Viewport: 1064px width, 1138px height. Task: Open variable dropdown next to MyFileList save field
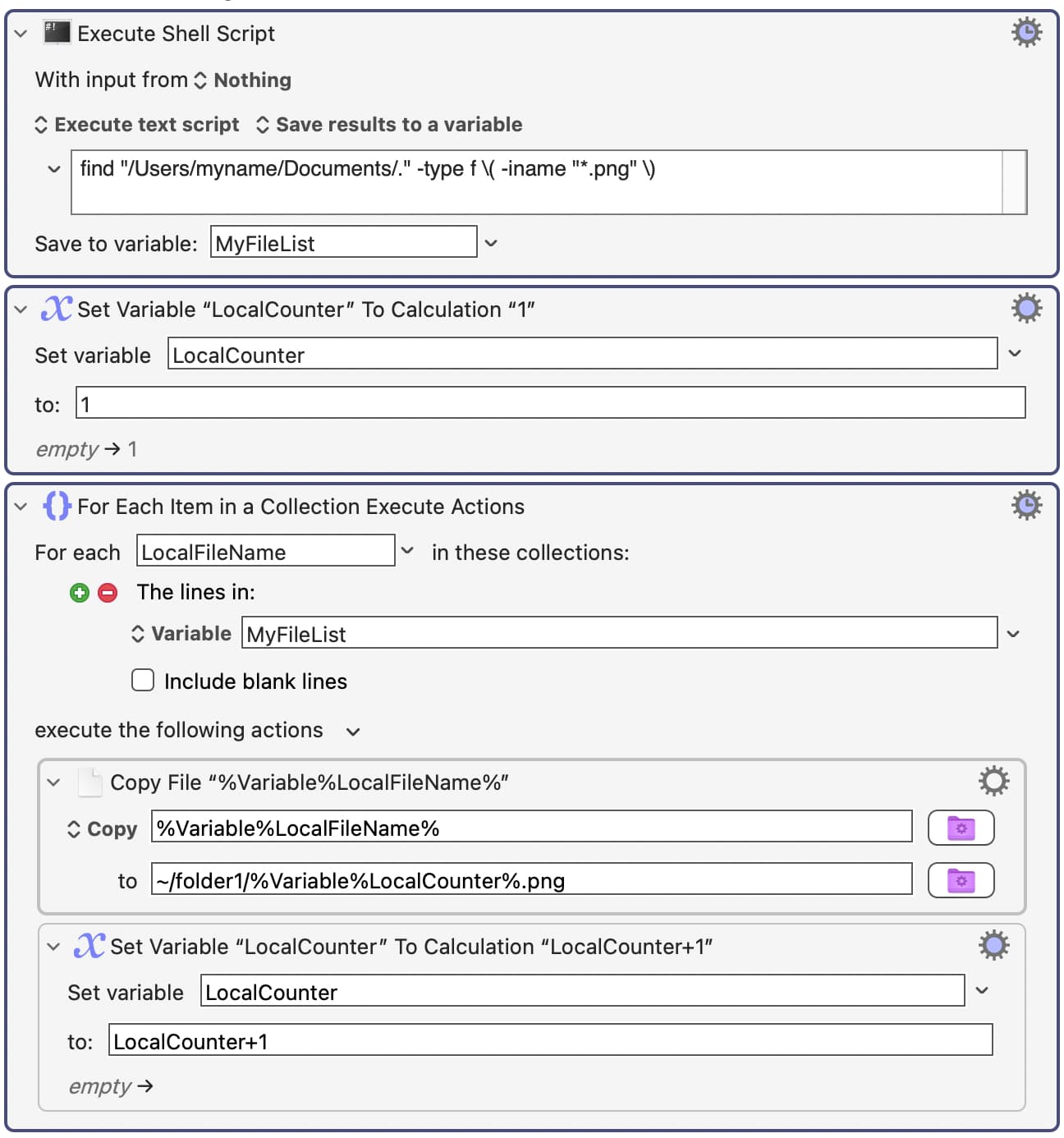coord(491,243)
